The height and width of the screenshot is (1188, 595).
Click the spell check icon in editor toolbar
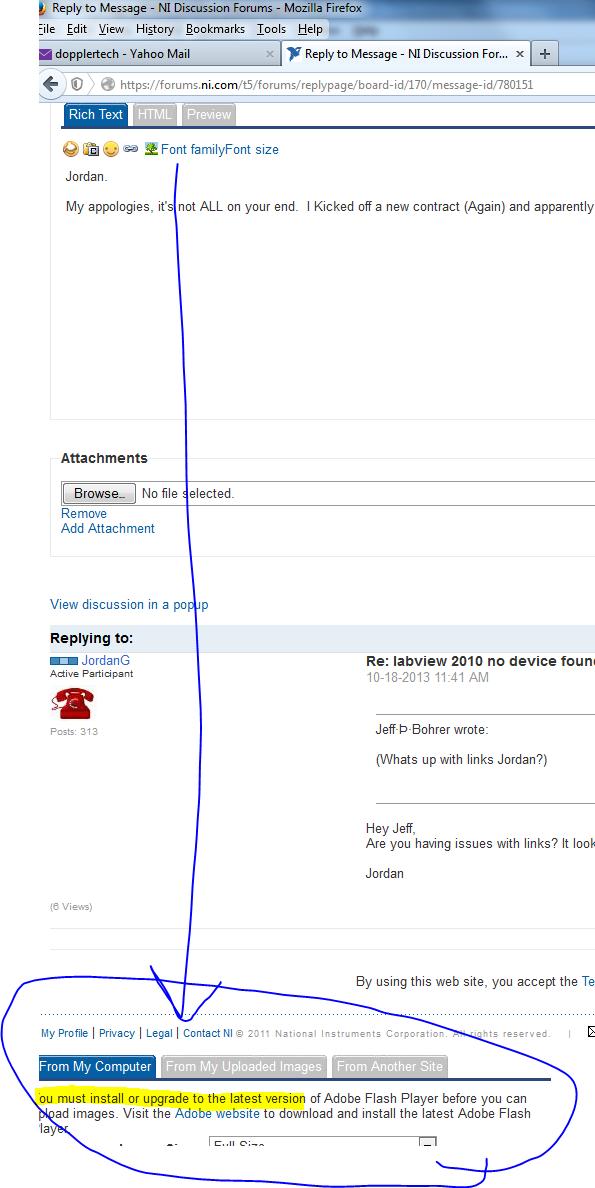pos(70,149)
